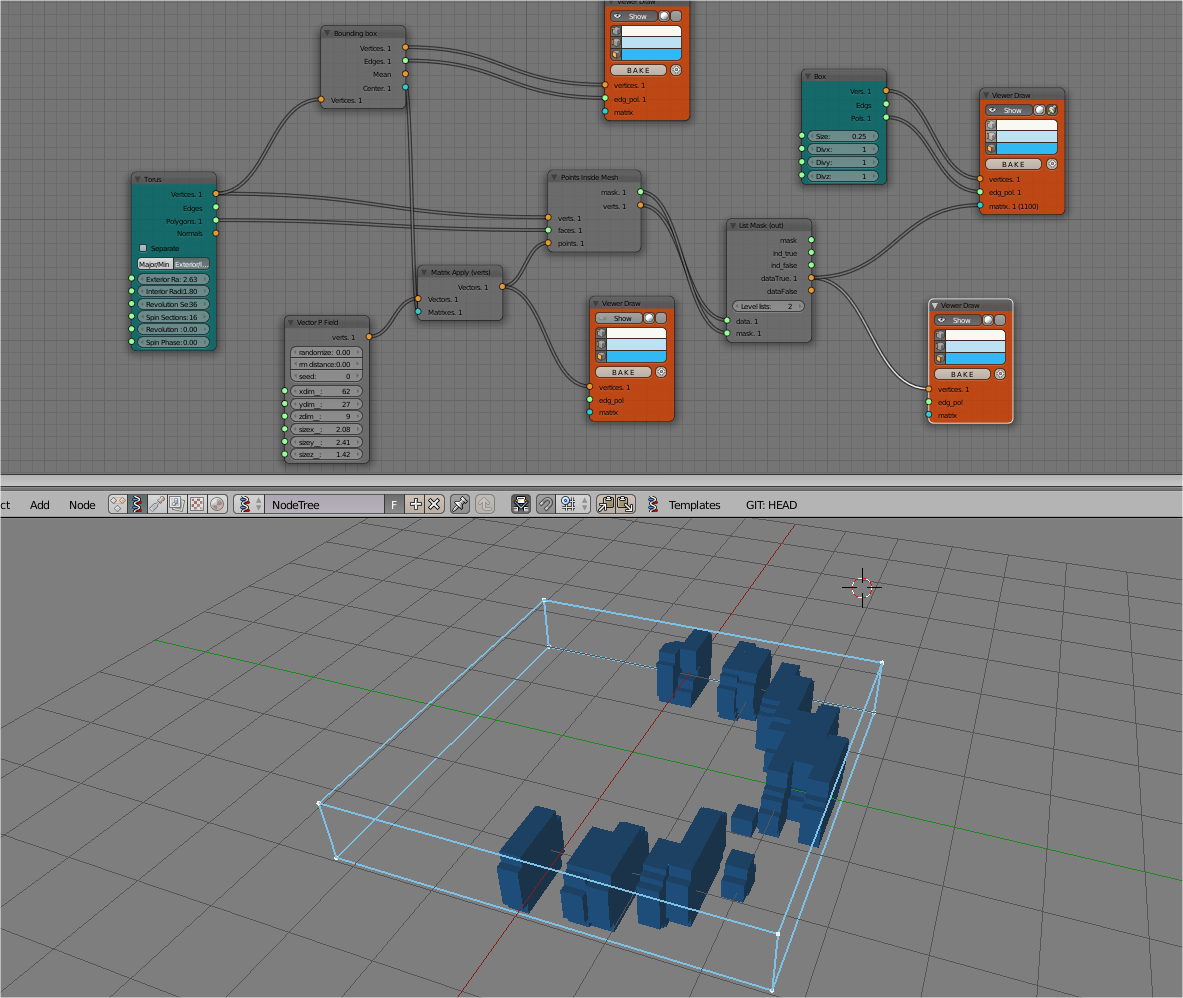Toggle Show in top right Viewer Draw
The image size is (1183, 998).
point(1009,110)
